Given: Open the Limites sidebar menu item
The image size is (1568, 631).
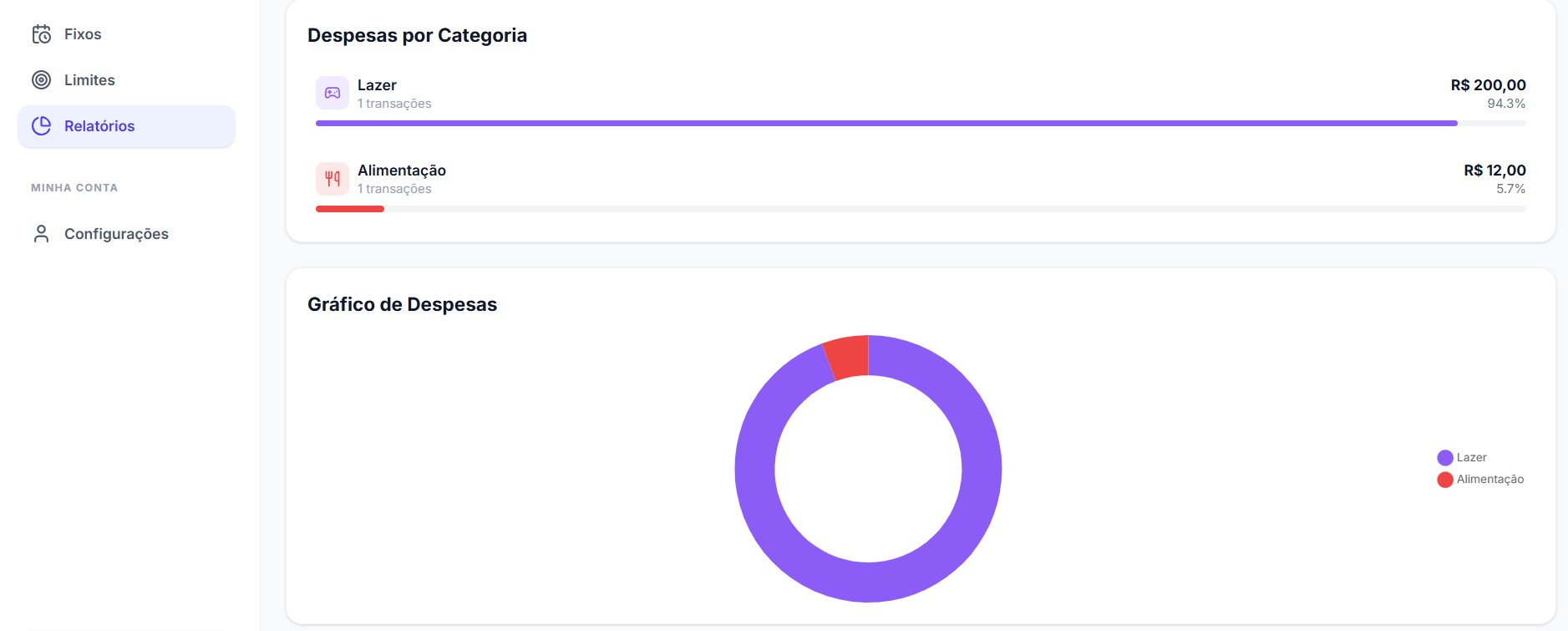Looking at the screenshot, I should click(126, 80).
